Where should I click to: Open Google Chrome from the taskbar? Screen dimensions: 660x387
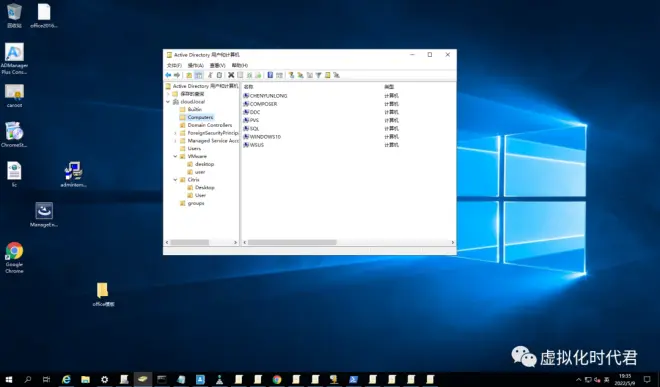(277, 379)
